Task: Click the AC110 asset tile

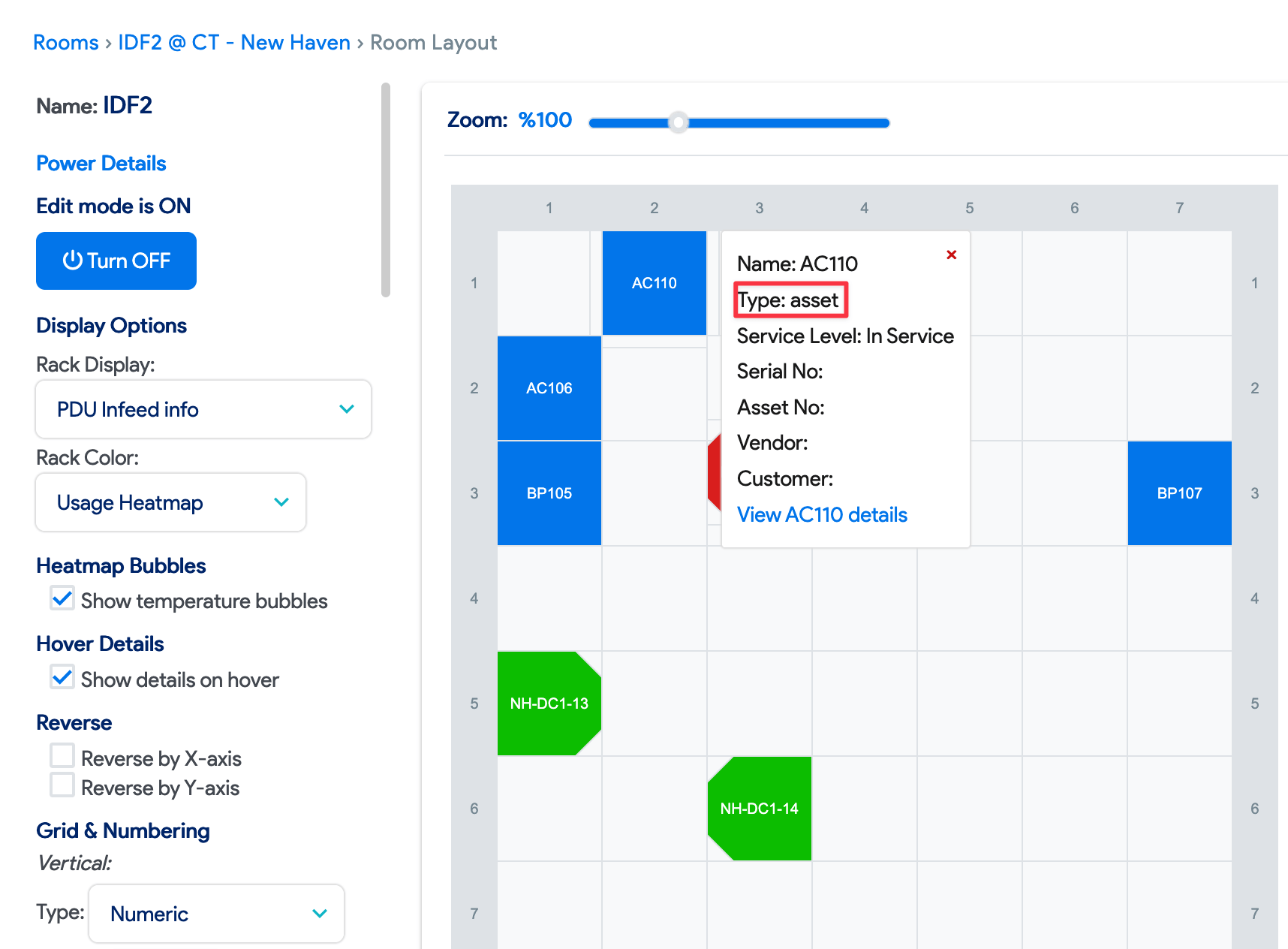Action: (654, 283)
